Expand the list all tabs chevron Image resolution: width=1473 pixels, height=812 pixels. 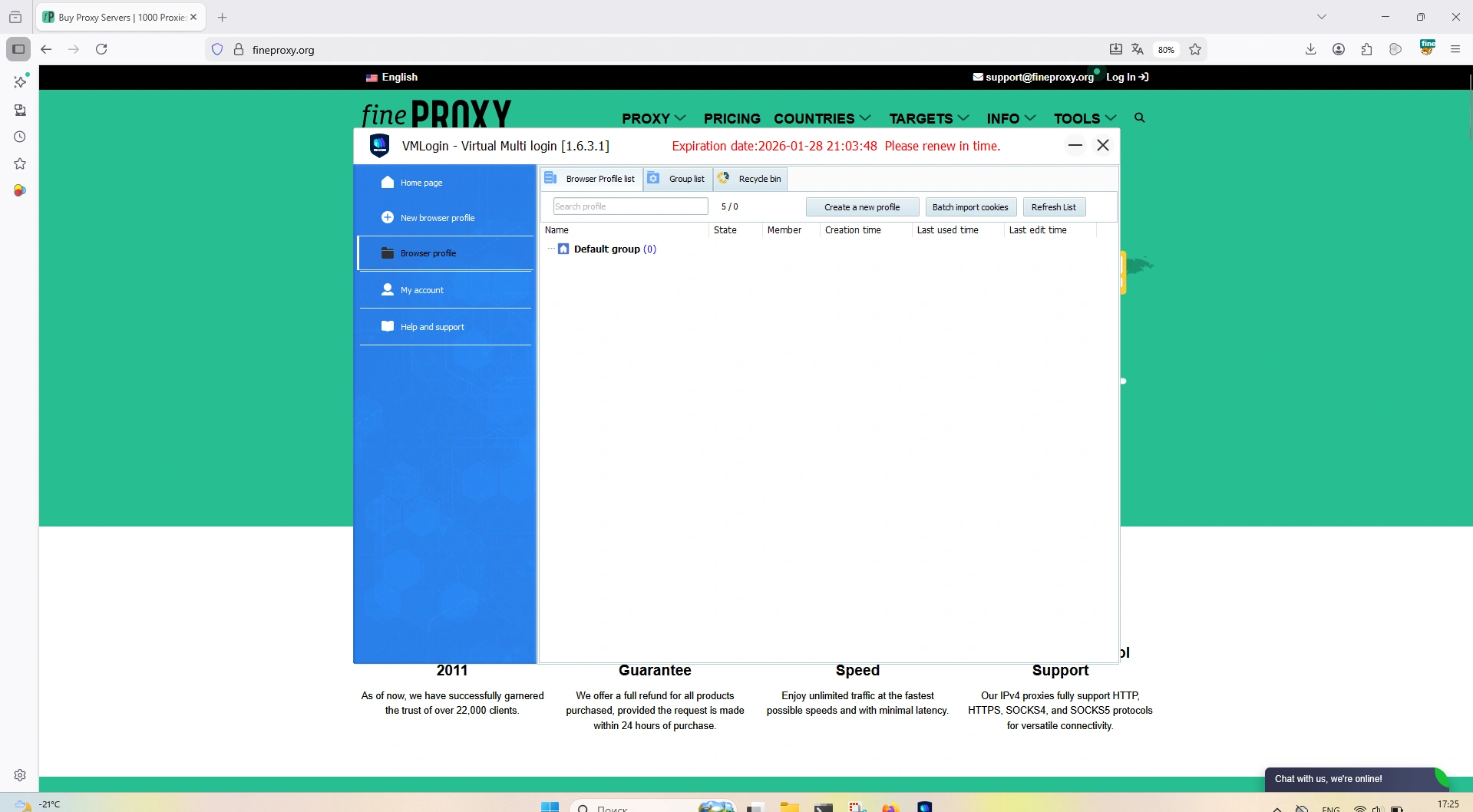1322,17
